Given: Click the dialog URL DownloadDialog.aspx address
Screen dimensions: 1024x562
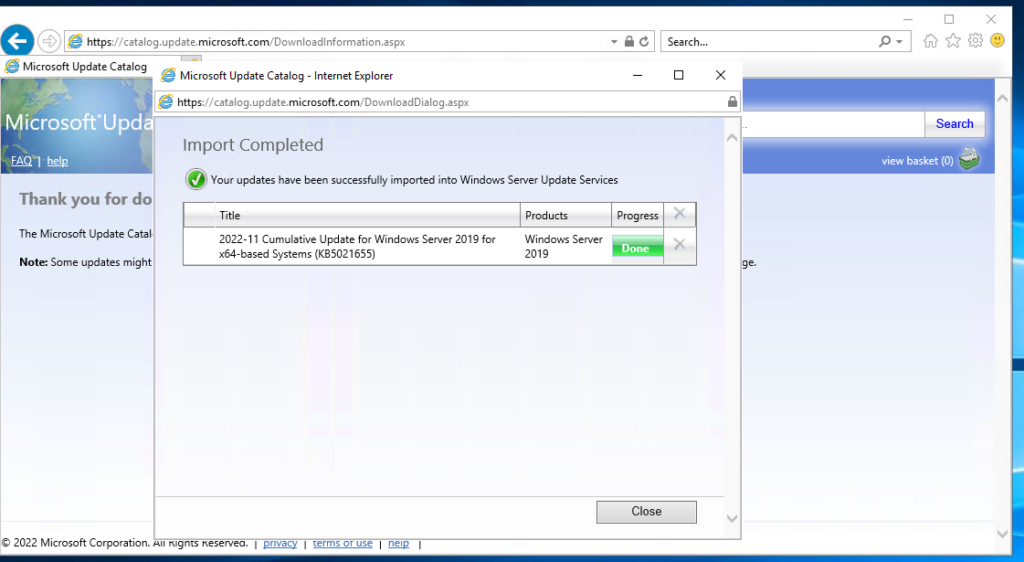Looking at the screenshot, I should [x=323, y=102].
